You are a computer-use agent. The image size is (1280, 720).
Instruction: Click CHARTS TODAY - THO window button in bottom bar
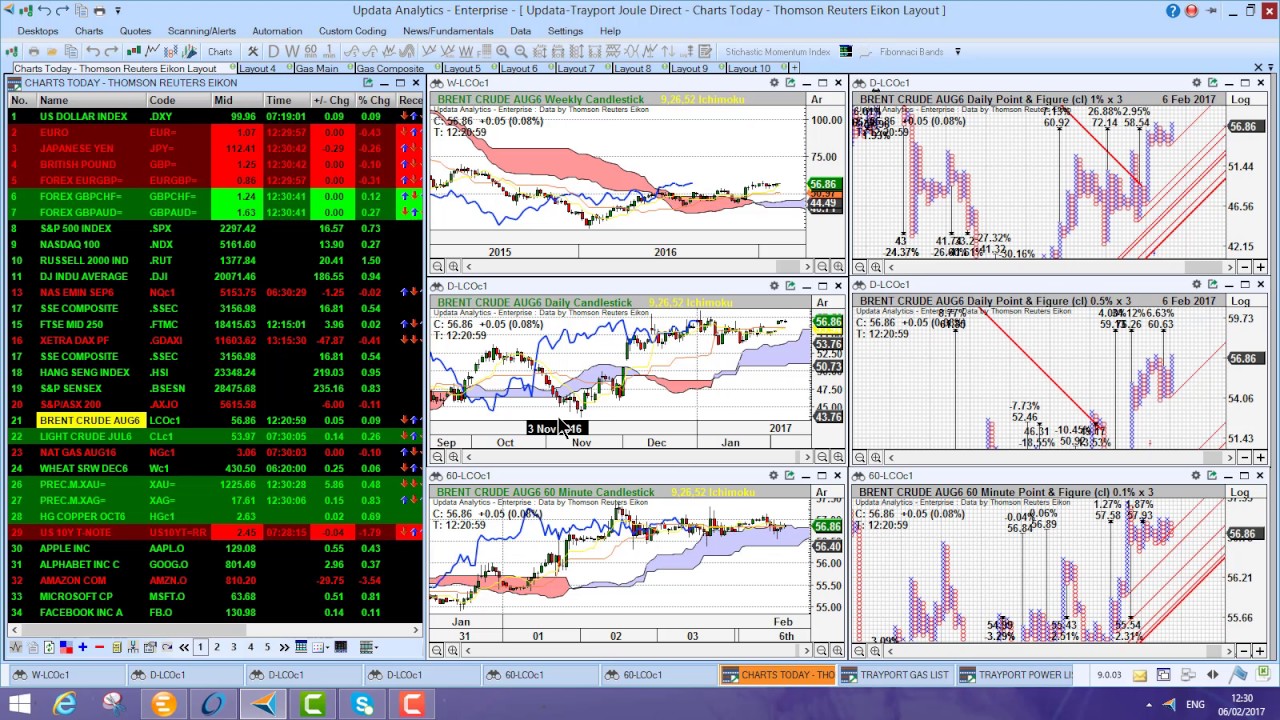click(777, 675)
